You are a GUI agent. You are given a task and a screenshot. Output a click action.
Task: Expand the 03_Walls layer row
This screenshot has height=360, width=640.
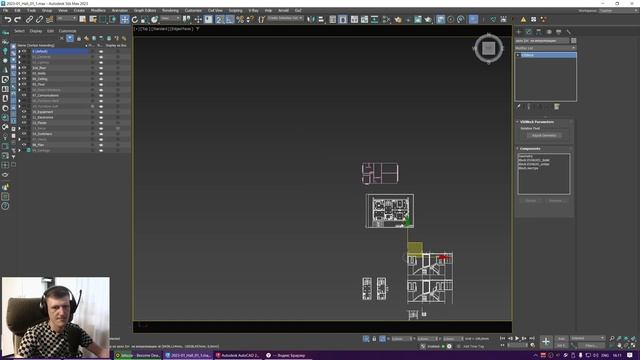(x=19, y=73)
